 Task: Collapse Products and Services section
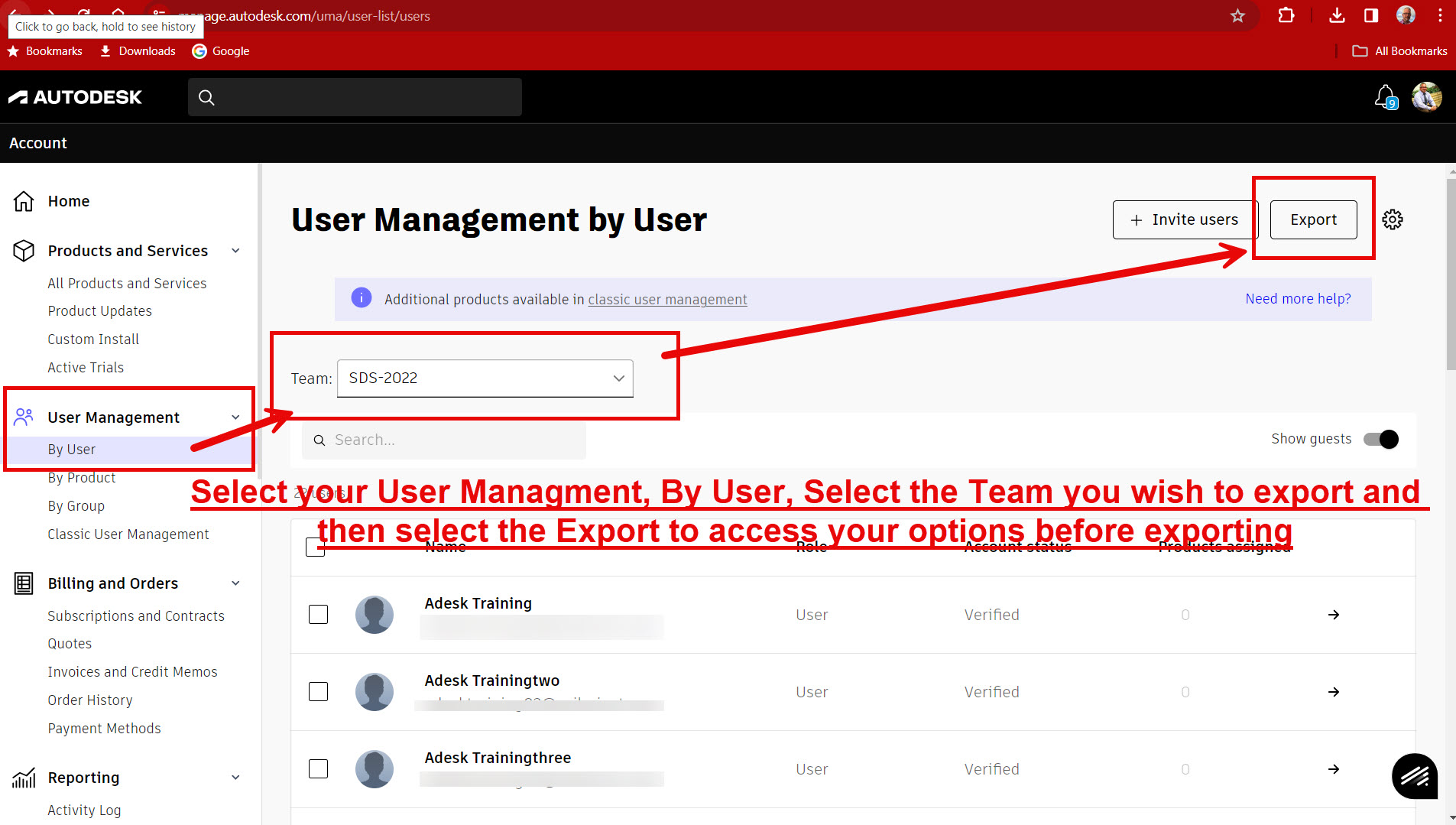(236, 251)
